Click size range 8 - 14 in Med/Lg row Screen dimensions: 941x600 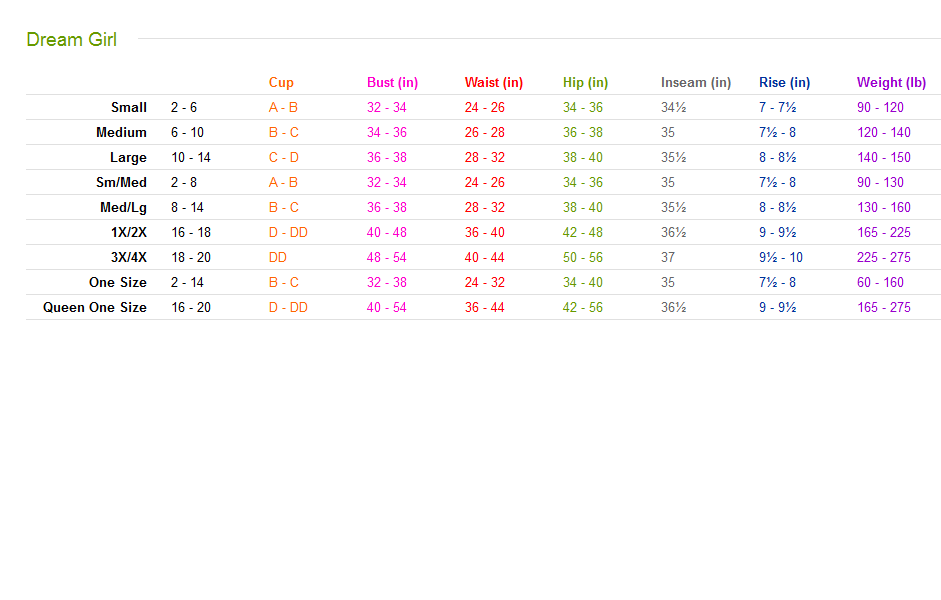(x=187, y=208)
